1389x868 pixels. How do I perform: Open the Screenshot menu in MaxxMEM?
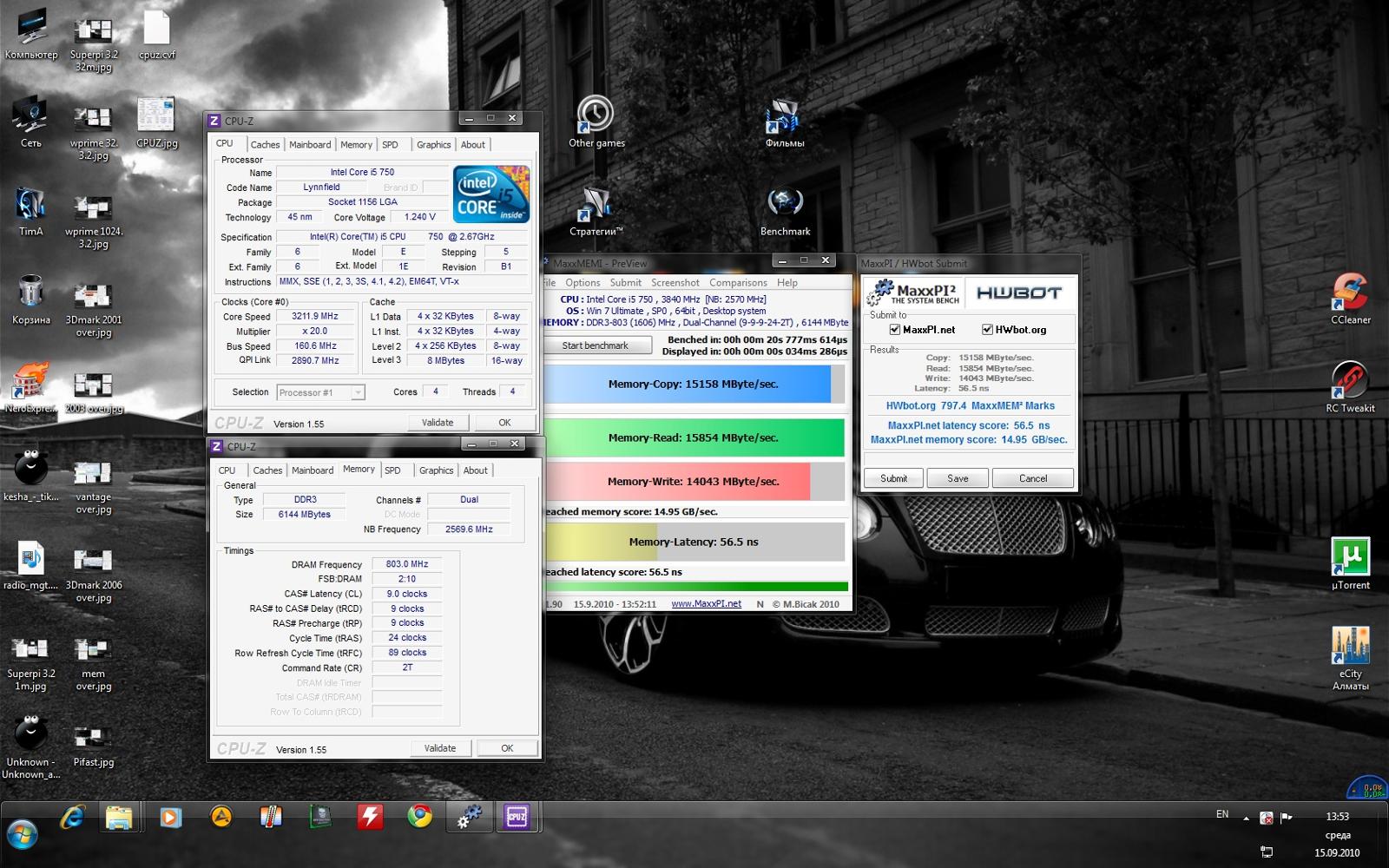tap(675, 283)
